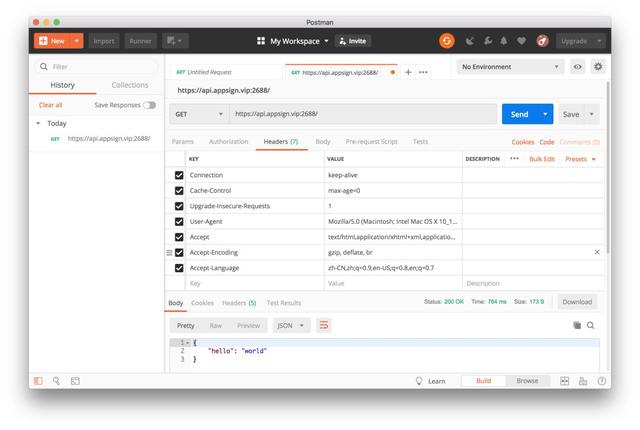Open the Upgrade dropdown arrow

pyautogui.click(x=599, y=41)
